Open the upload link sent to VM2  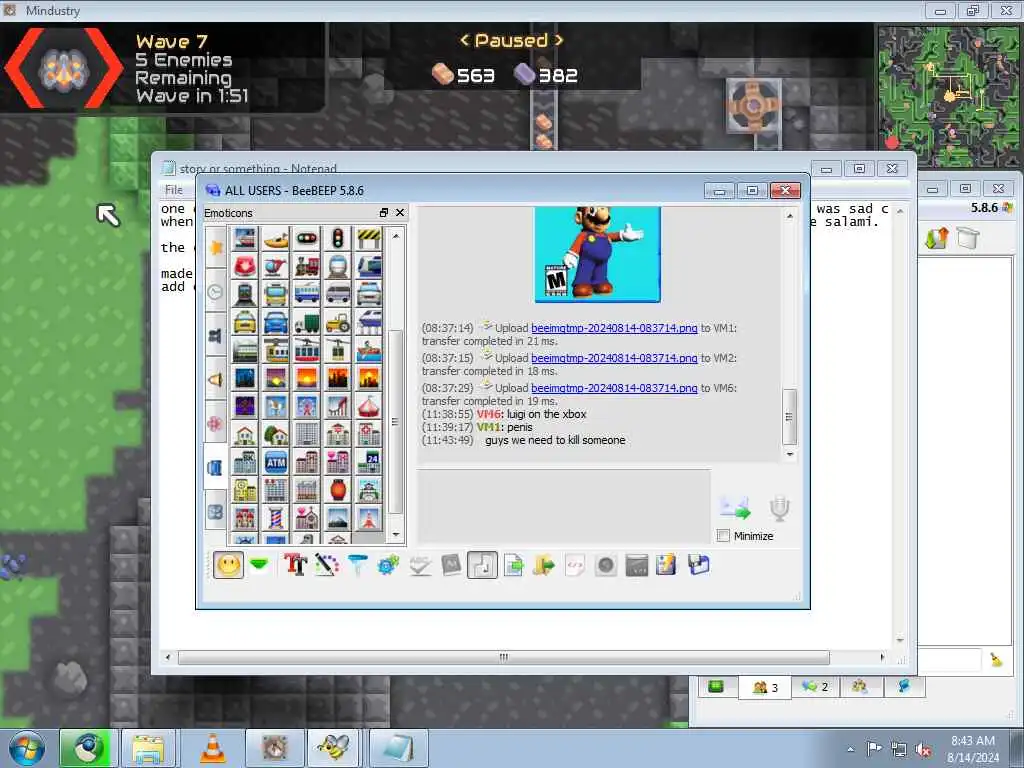[x=614, y=358]
